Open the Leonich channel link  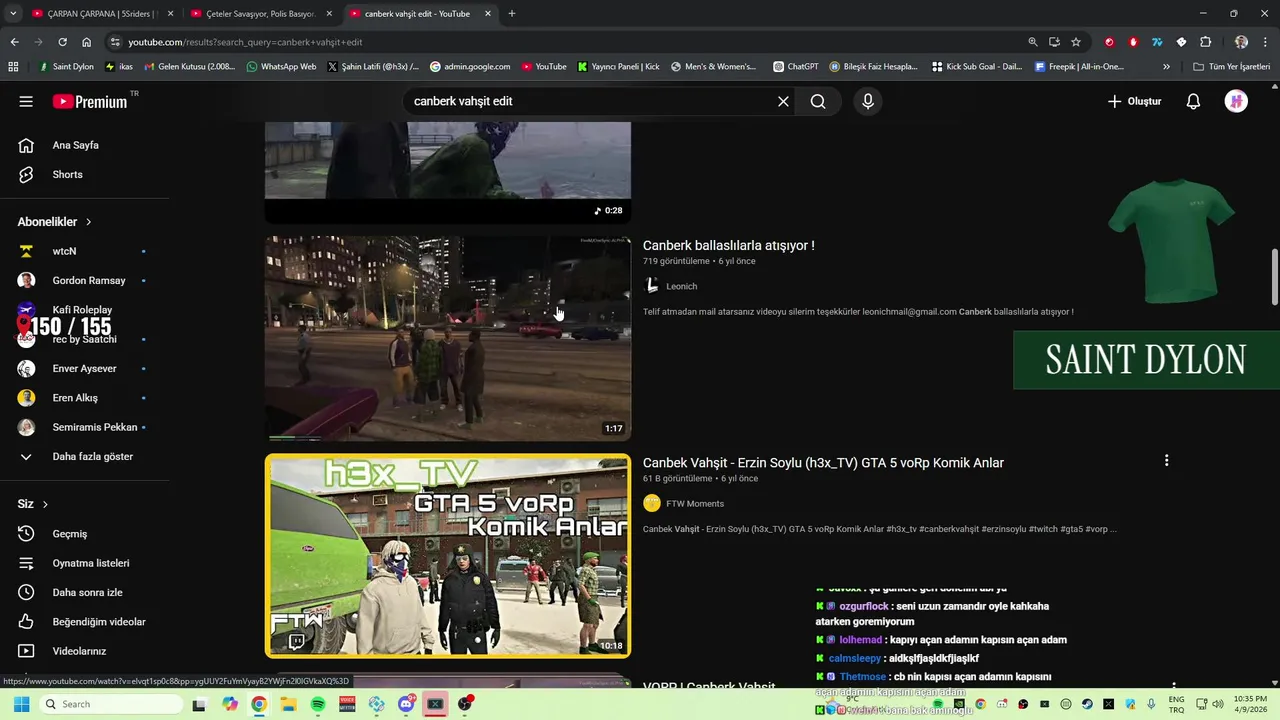pyautogui.click(x=681, y=286)
